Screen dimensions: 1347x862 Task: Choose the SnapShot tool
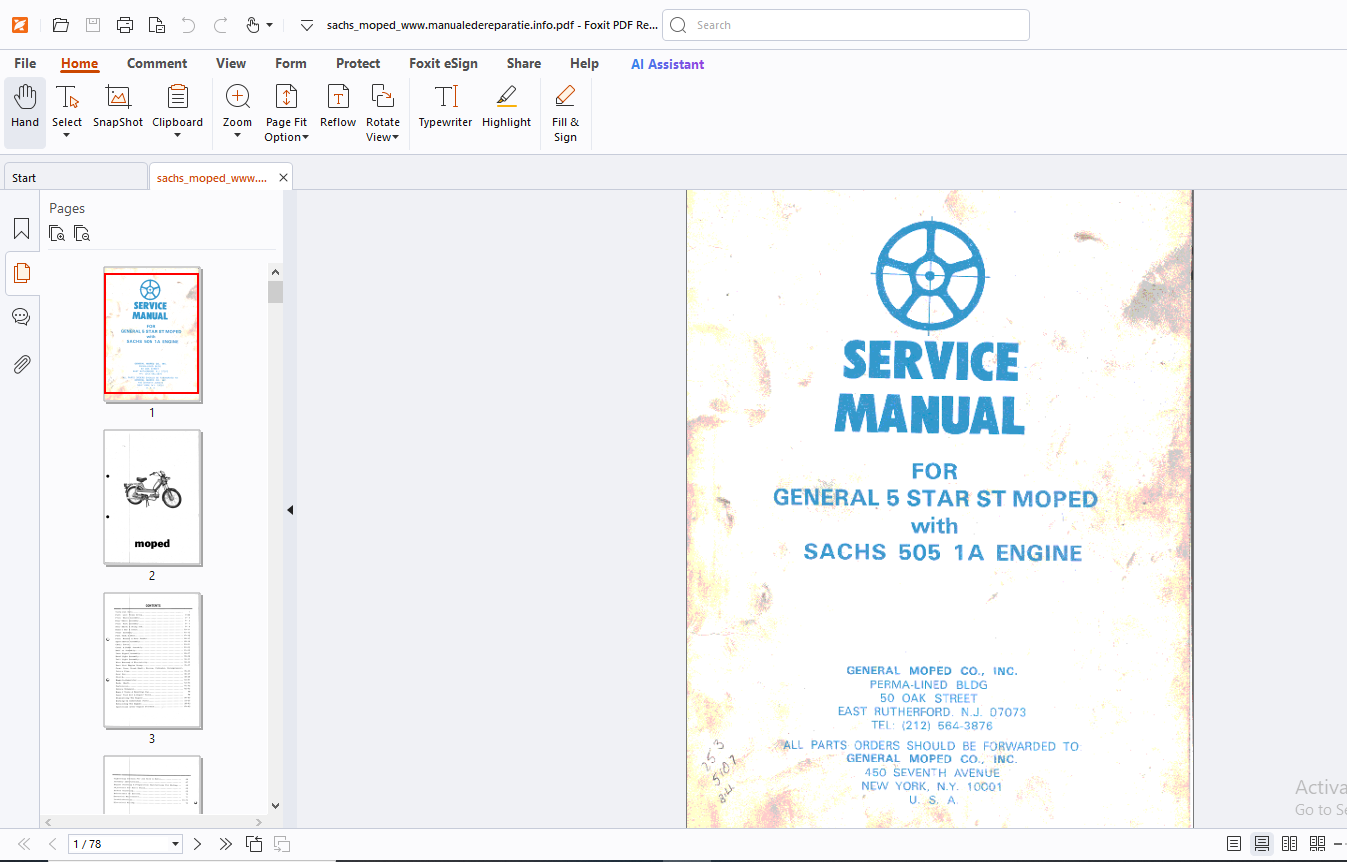tap(118, 108)
